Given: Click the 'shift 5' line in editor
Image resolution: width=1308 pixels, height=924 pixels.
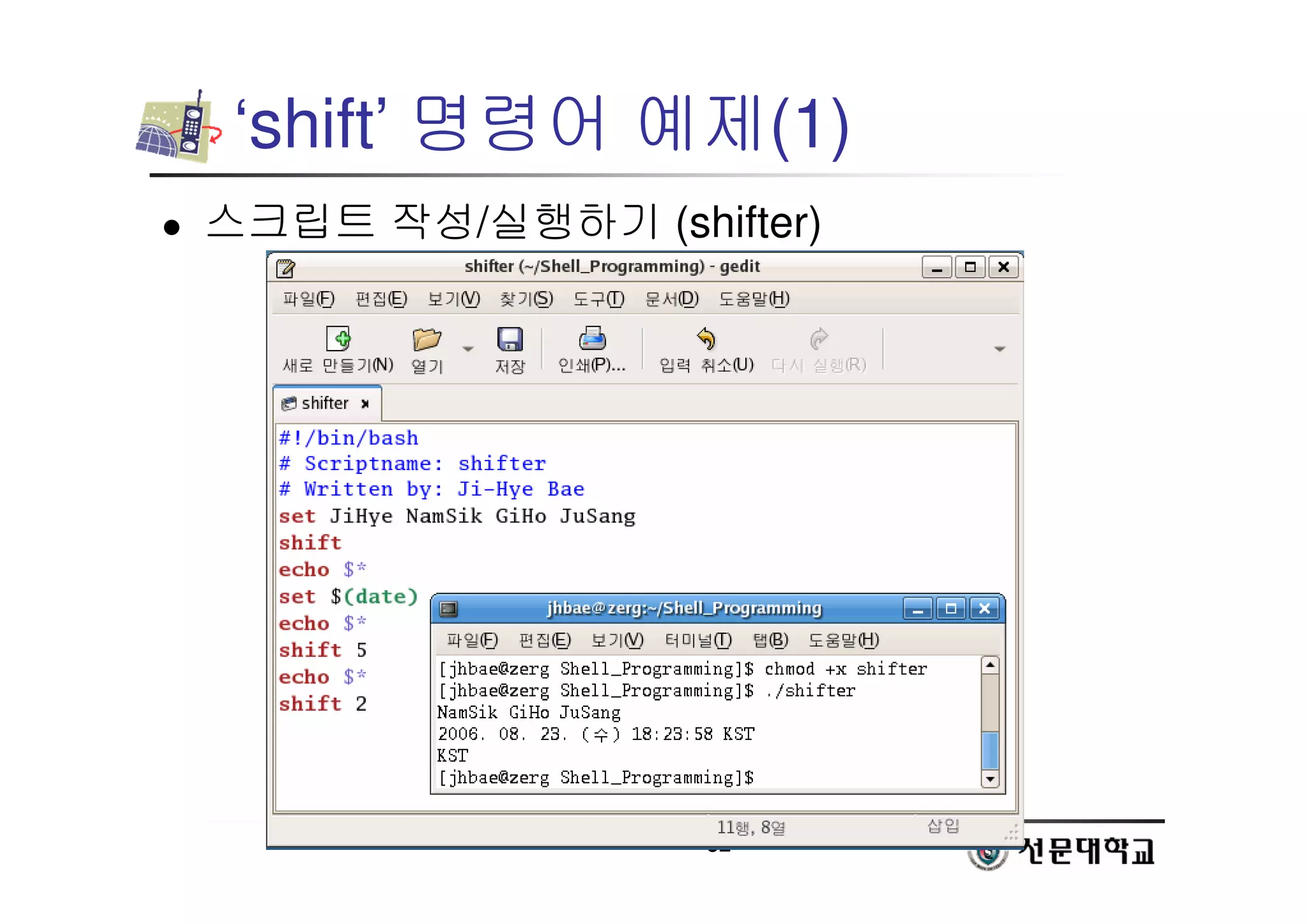Looking at the screenshot, I should point(323,650).
